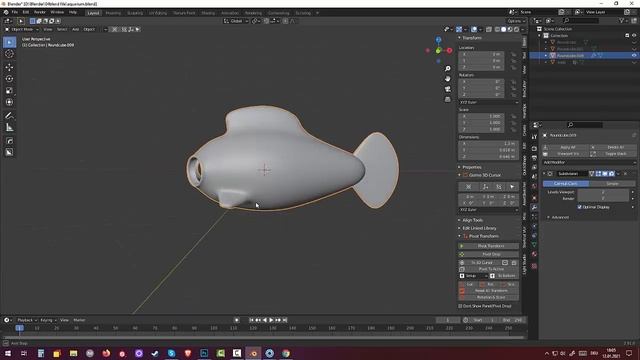Open the timeline Playback dropdown
The height and width of the screenshot is (360, 640).
27,320
